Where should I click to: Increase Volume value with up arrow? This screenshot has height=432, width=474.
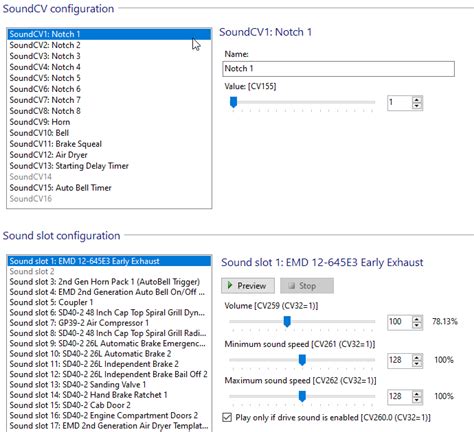pyautogui.click(x=417, y=319)
